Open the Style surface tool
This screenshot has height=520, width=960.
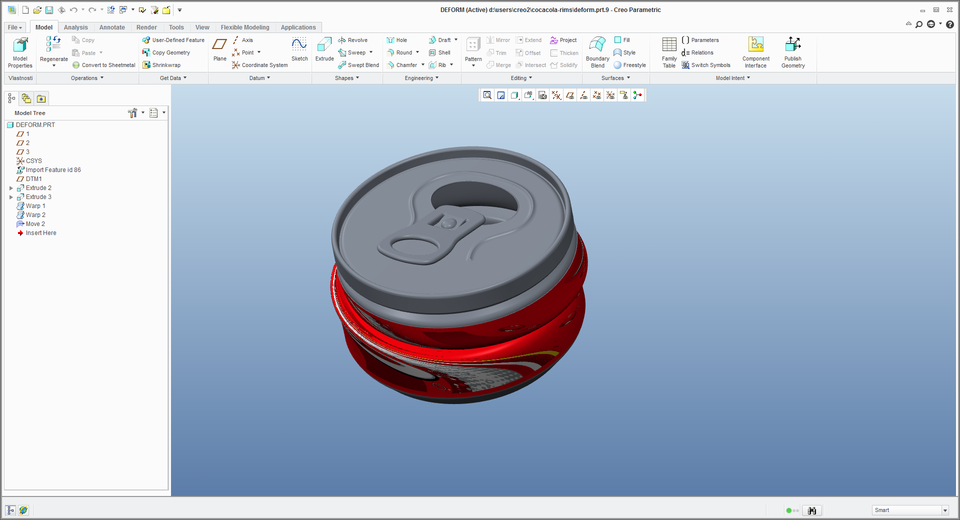pos(624,53)
